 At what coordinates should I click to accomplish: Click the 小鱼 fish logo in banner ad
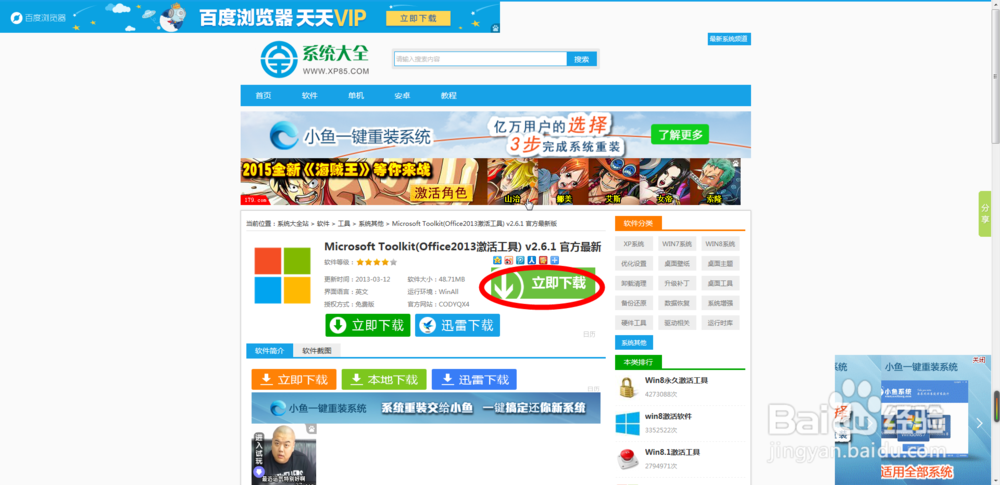(x=284, y=135)
